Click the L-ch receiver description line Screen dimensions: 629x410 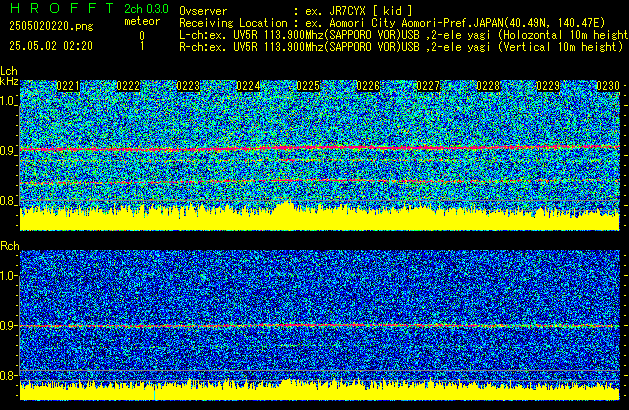(x=404, y=35)
